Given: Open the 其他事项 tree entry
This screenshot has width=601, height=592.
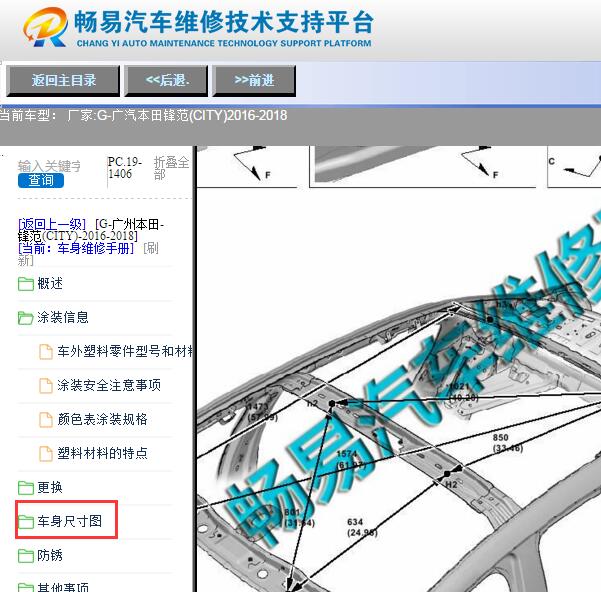Looking at the screenshot, I should tap(63, 587).
